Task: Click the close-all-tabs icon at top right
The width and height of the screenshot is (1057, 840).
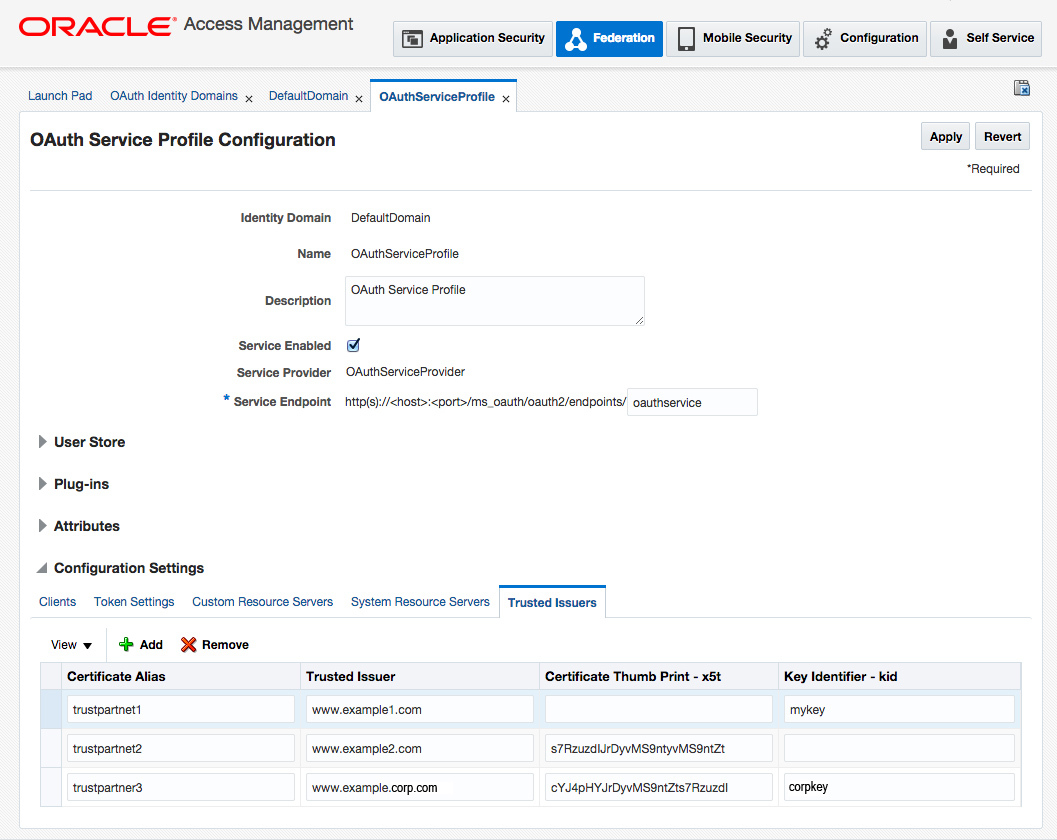Action: pyautogui.click(x=1021, y=88)
